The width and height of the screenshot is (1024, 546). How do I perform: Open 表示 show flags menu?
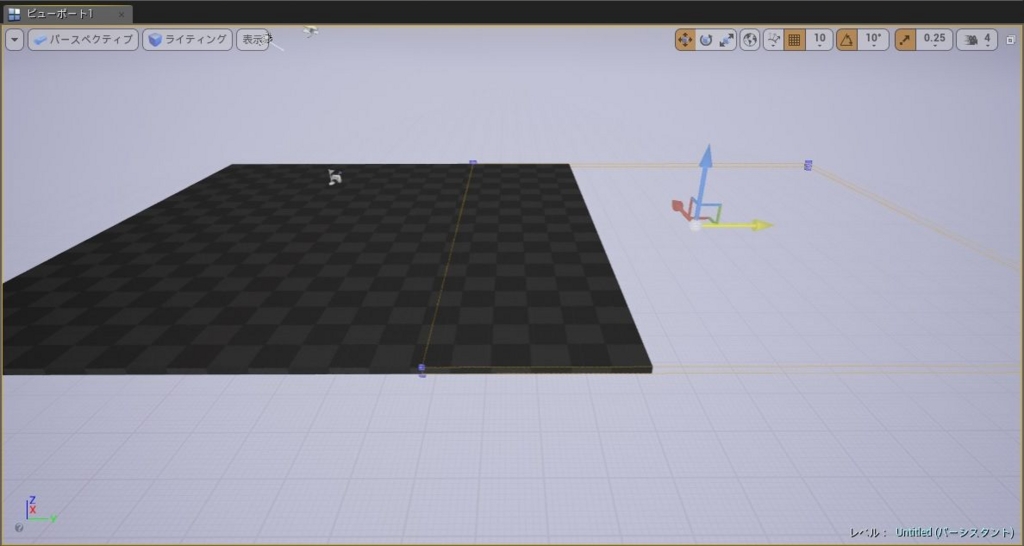click(x=253, y=40)
